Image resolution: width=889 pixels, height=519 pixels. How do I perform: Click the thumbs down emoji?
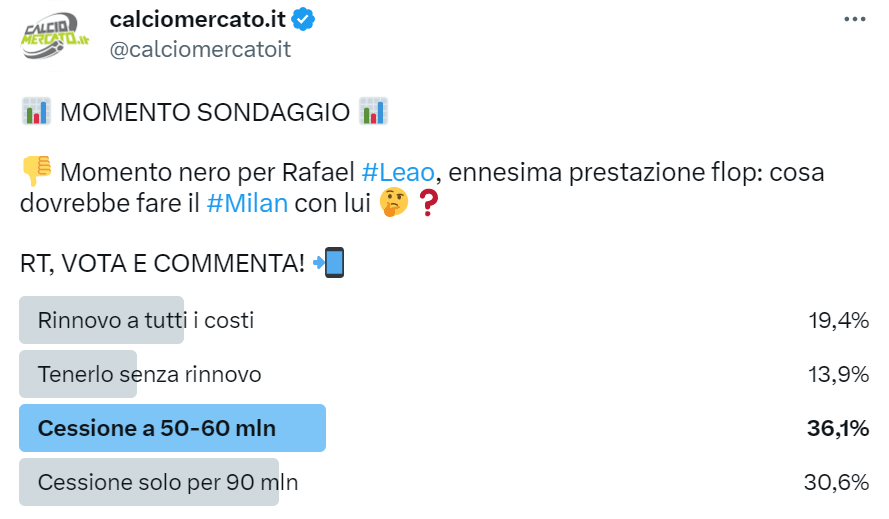tap(36, 173)
